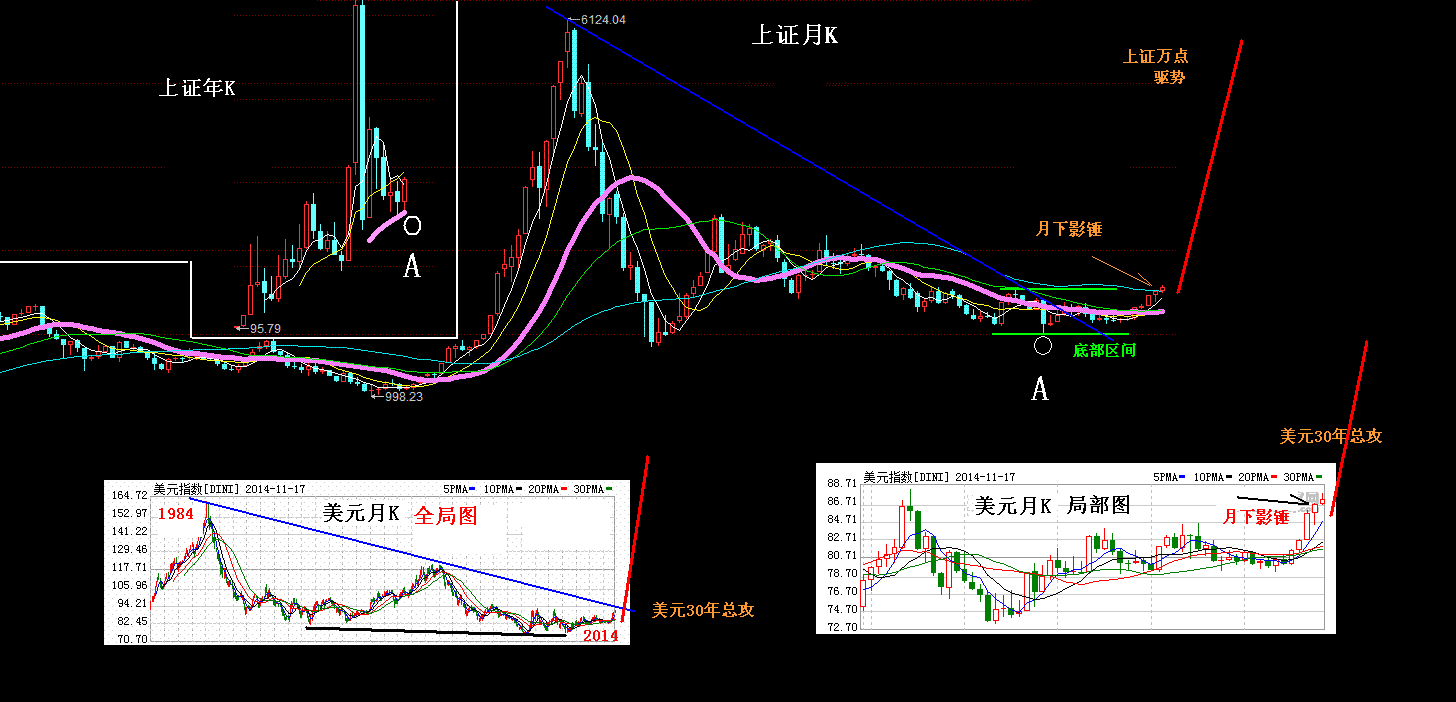Select the 6124.04 peak price label

(x=602, y=20)
